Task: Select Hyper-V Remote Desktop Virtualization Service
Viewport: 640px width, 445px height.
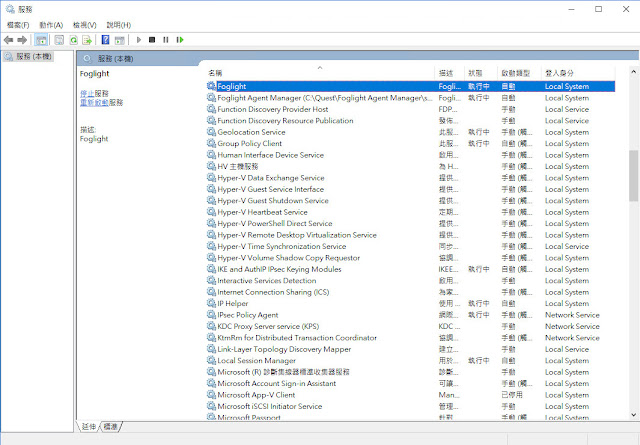Action: click(410, 235)
